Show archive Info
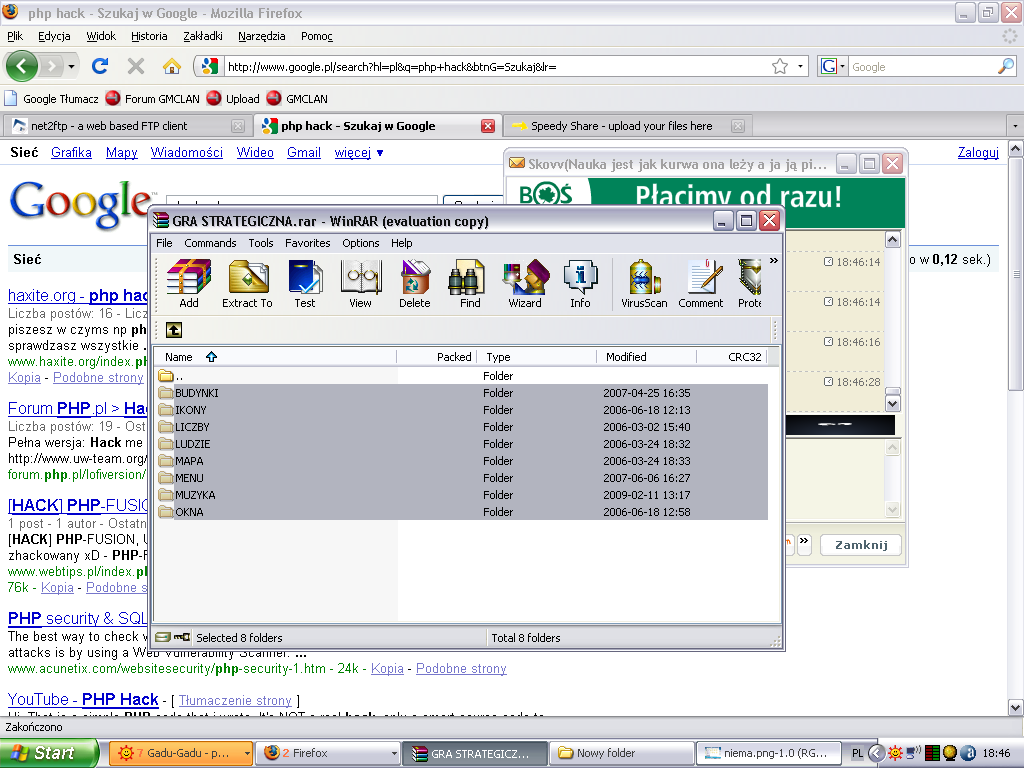Screen dimensions: 1024x768 pyautogui.click(x=580, y=282)
